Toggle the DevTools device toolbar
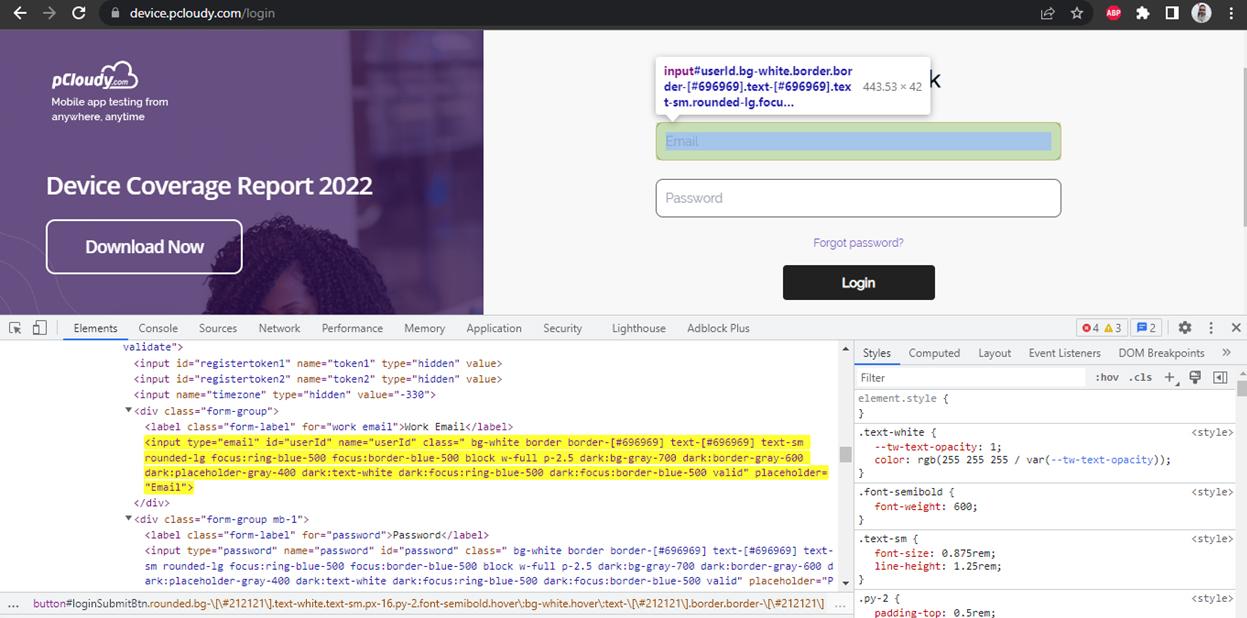1247x618 pixels. click(x=40, y=328)
